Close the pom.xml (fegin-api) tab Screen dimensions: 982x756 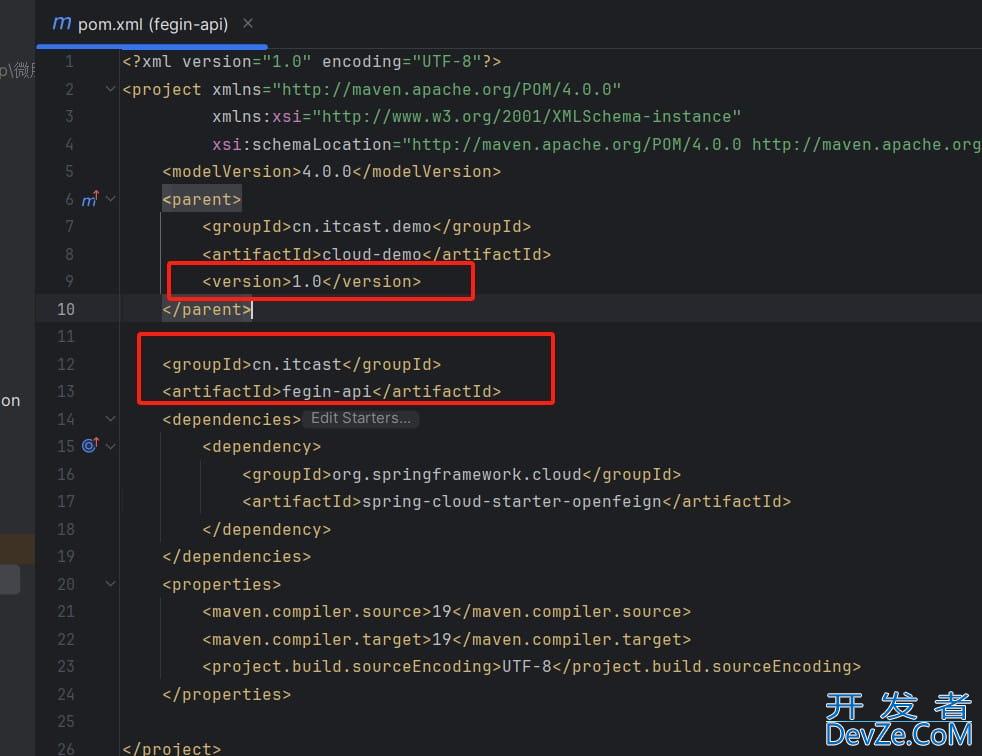pos(248,23)
